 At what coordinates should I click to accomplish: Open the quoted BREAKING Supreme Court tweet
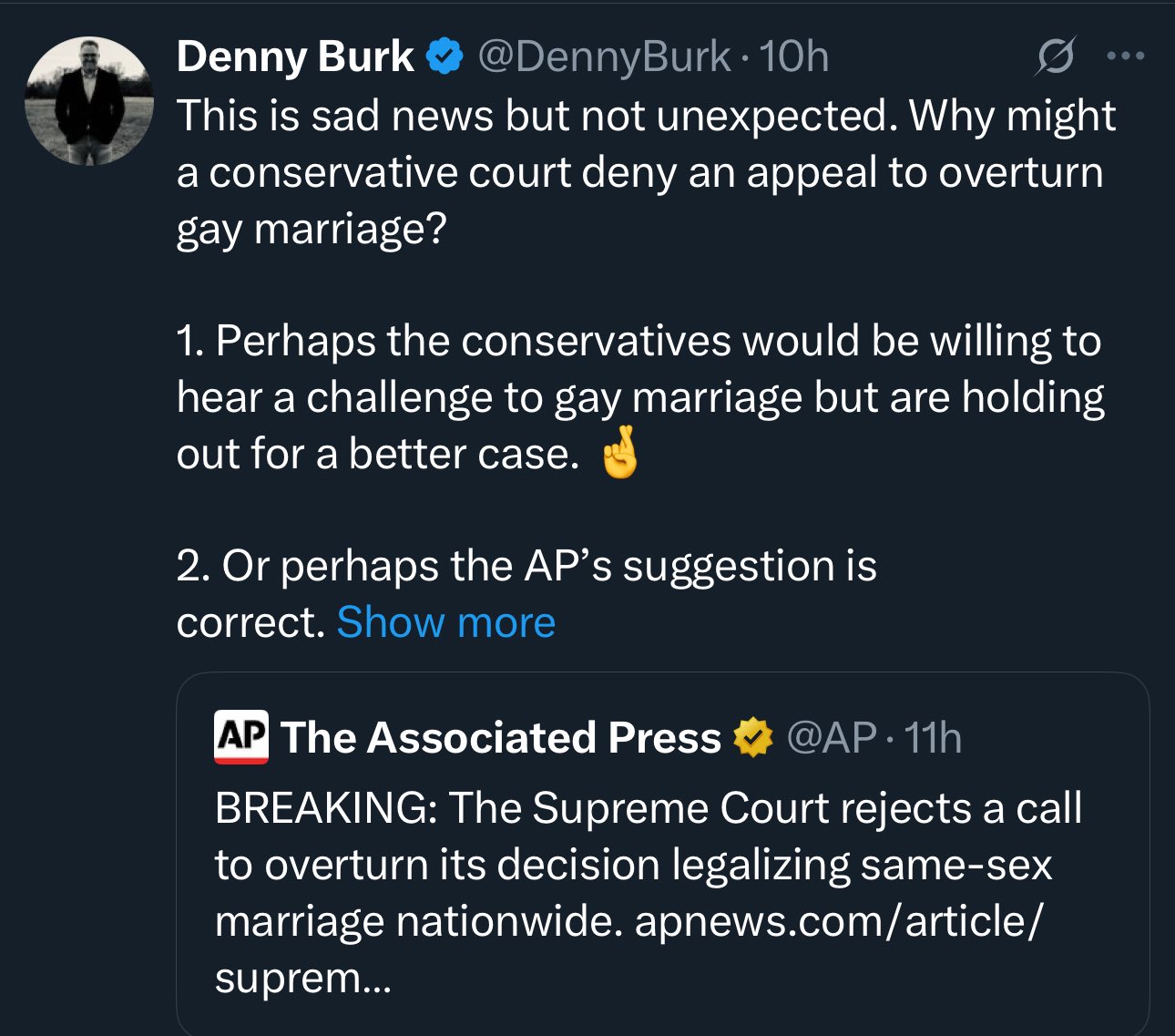pos(662,854)
